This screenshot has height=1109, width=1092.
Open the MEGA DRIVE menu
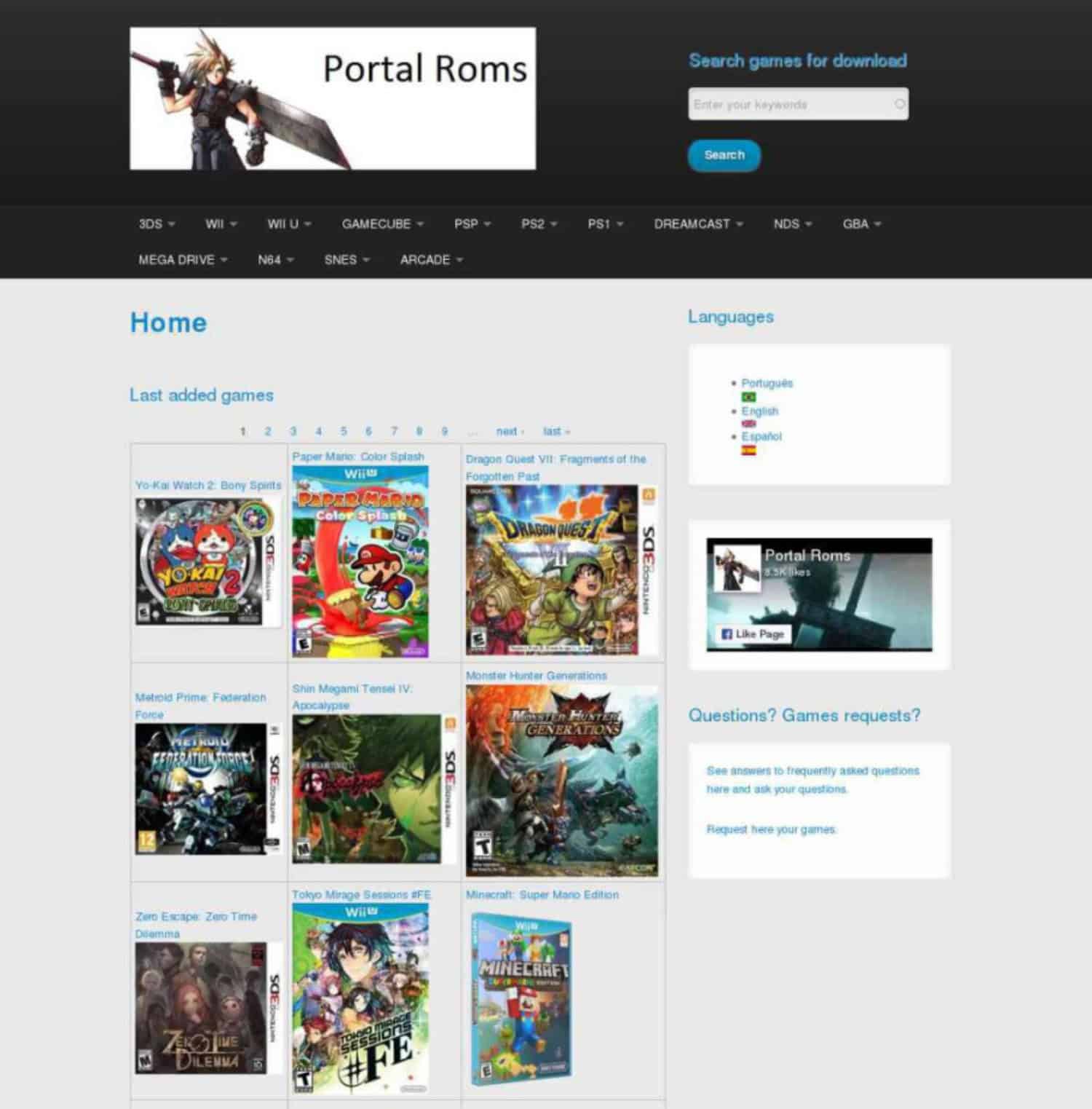tap(183, 259)
